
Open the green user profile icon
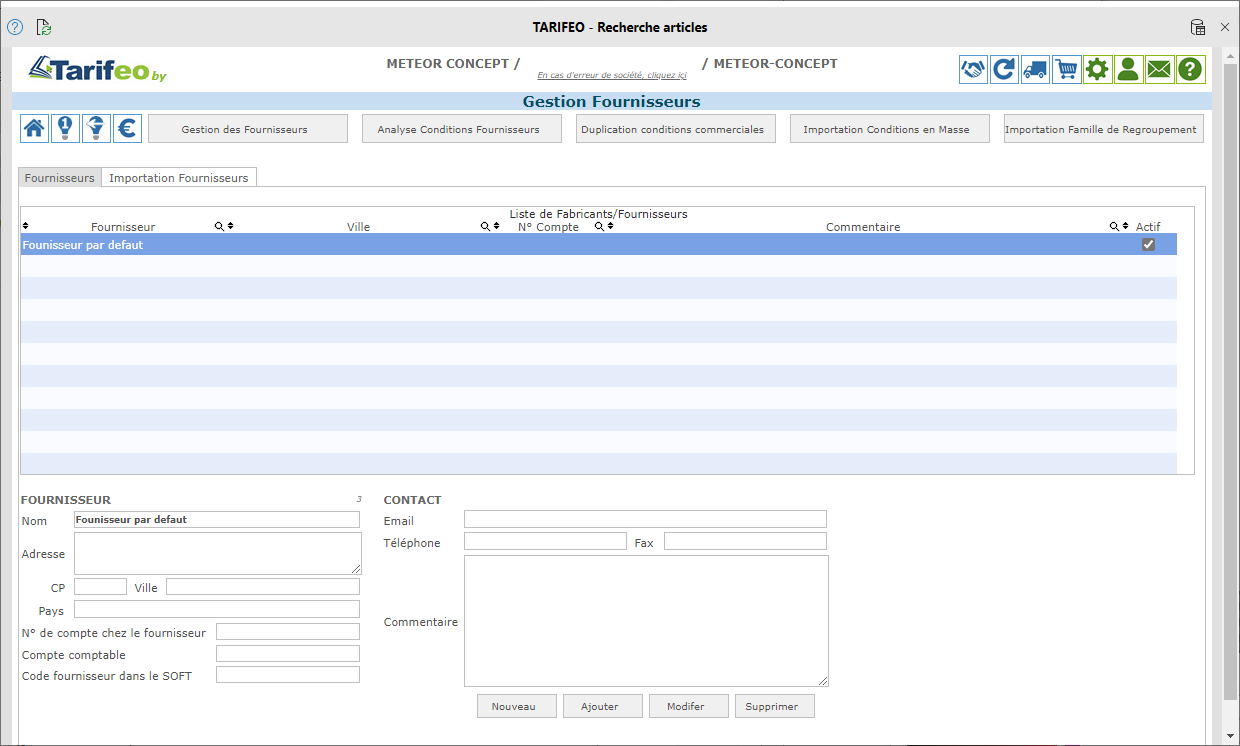(1128, 69)
